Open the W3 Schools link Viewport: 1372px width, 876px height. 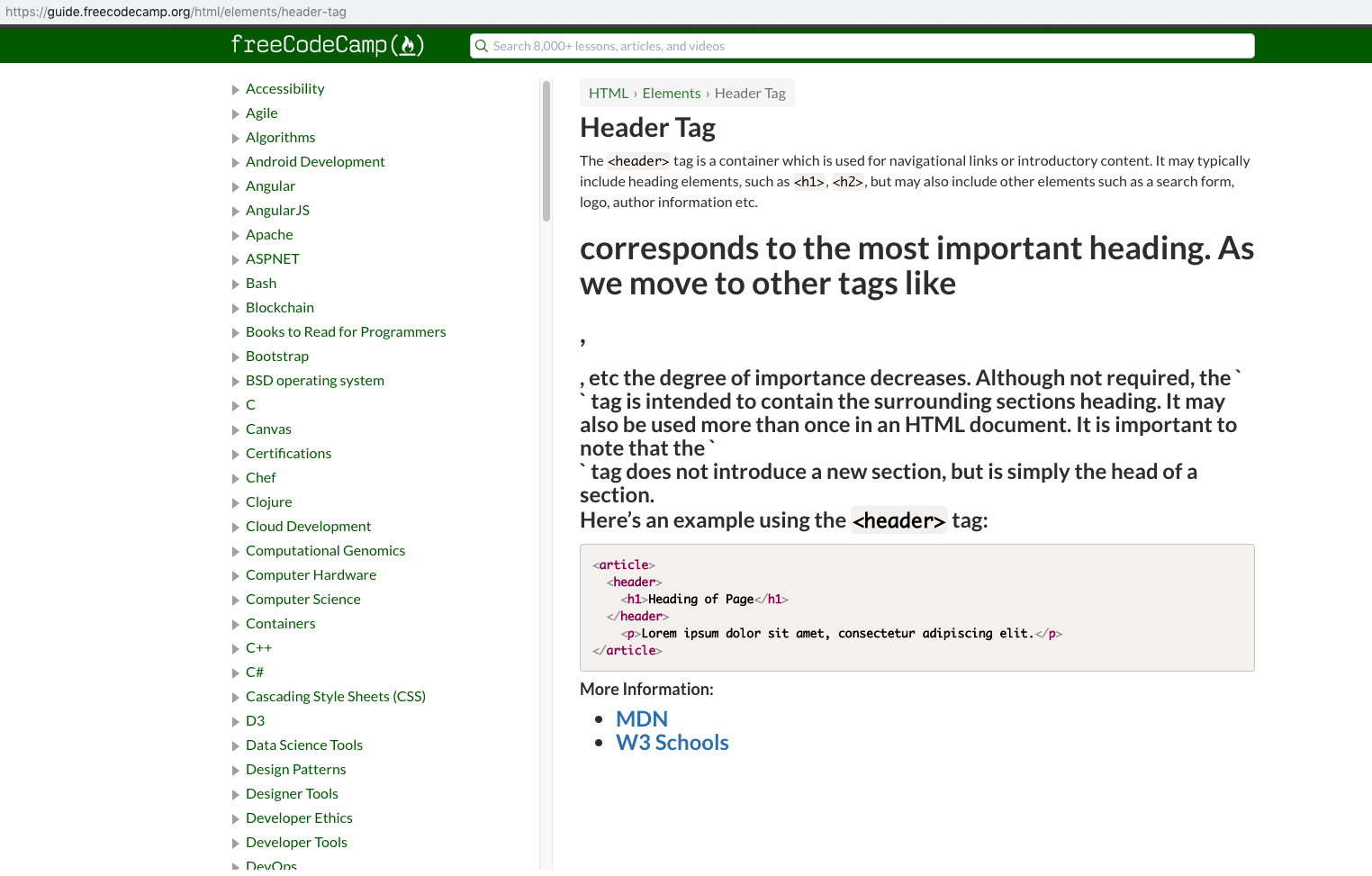click(672, 742)
